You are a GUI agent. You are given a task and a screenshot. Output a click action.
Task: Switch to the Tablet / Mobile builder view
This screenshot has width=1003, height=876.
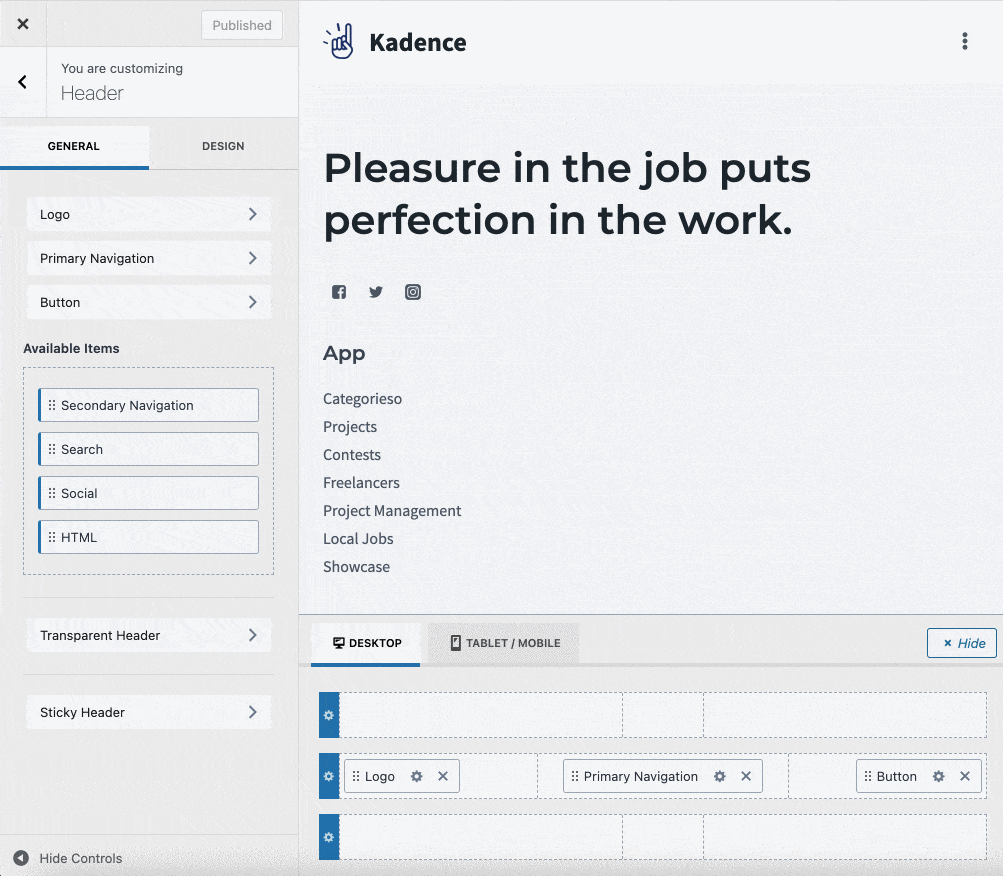pyautogui.click(x=503, y=643)
